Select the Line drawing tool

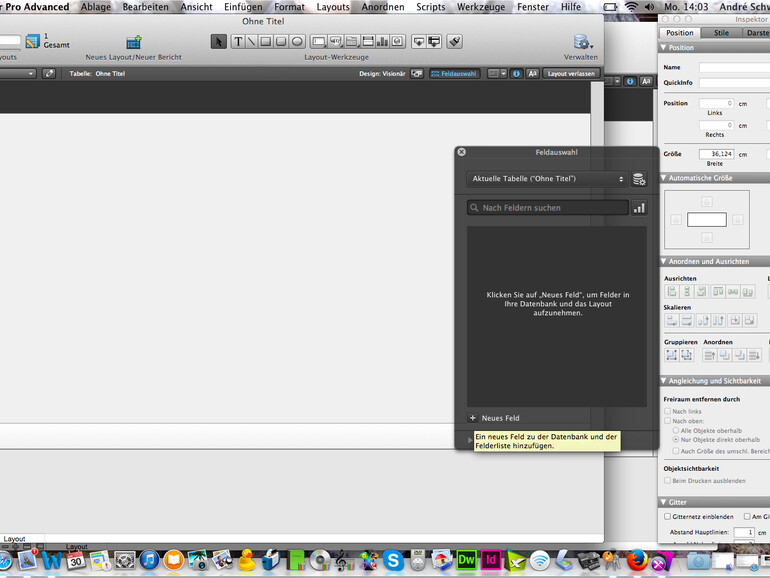(x=251, y=42)
